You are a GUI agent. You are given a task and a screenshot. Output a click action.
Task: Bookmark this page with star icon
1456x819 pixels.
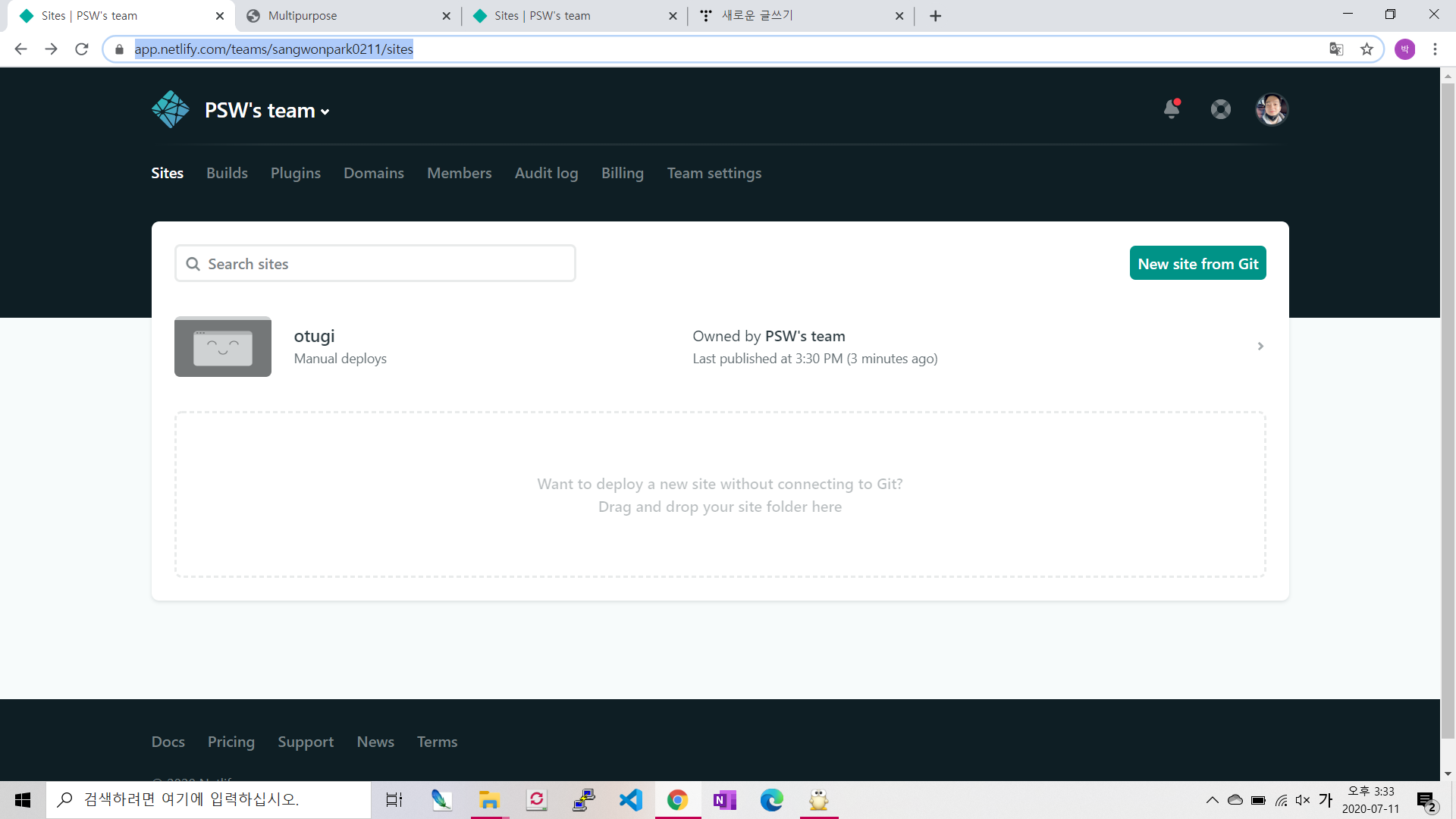click(x=1367, y=49)
